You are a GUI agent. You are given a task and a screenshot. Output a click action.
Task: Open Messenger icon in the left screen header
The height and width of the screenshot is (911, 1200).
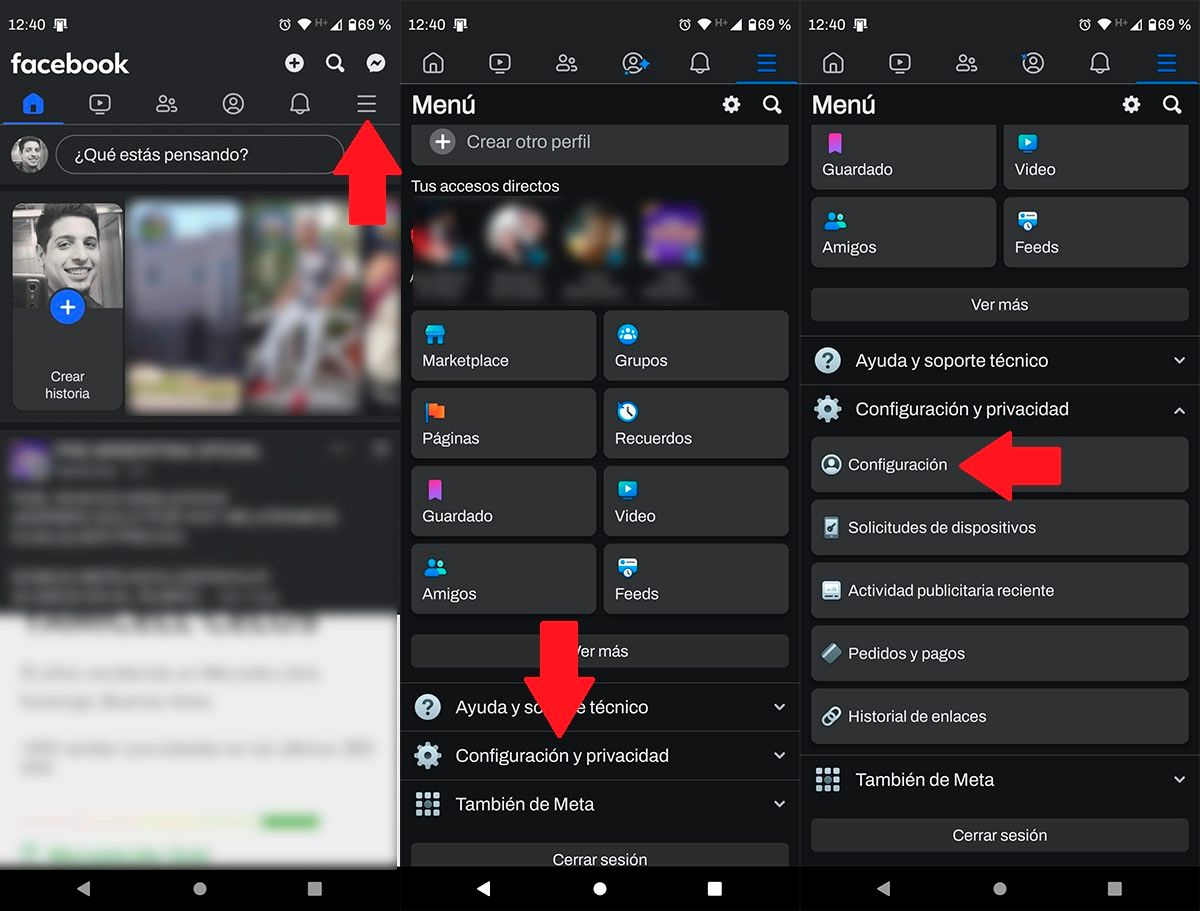point(376,63)
